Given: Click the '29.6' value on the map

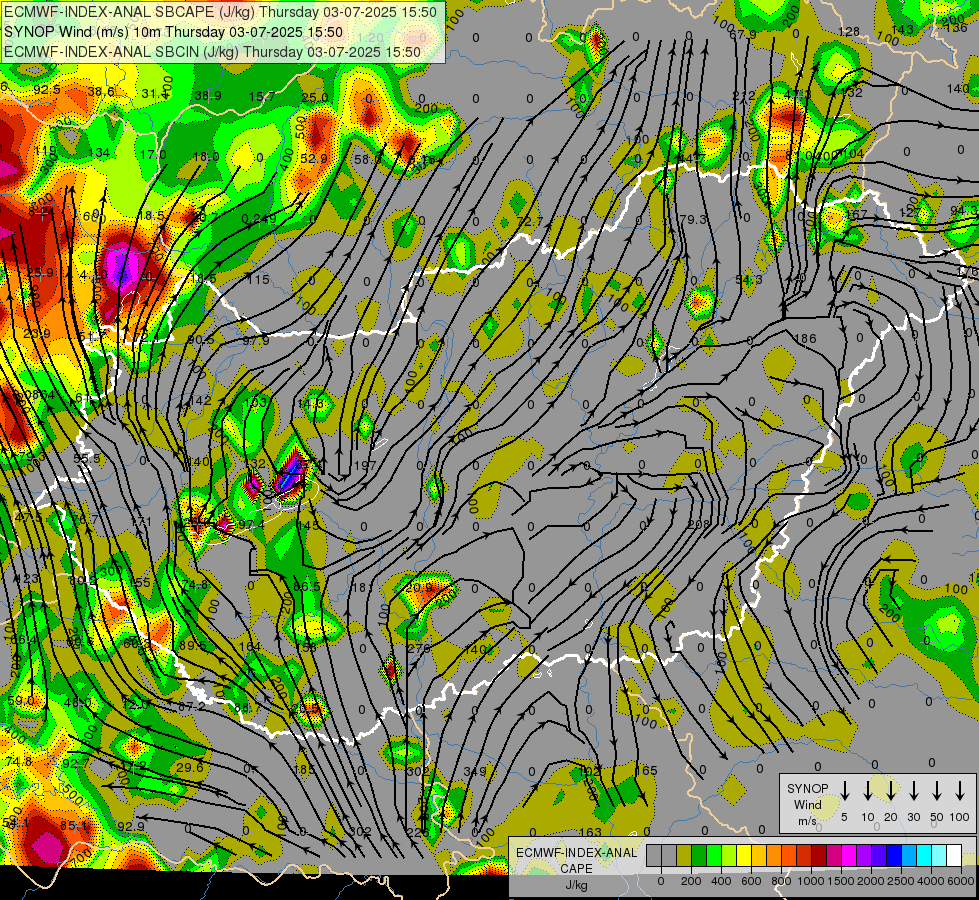Looking at the screenshot, I should 190,767.
